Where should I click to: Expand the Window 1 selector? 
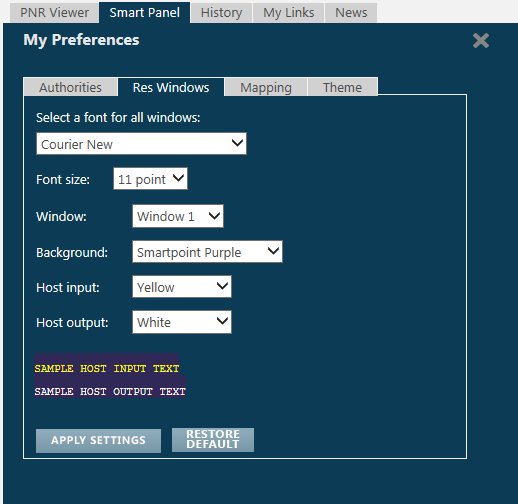pos(178,216)
